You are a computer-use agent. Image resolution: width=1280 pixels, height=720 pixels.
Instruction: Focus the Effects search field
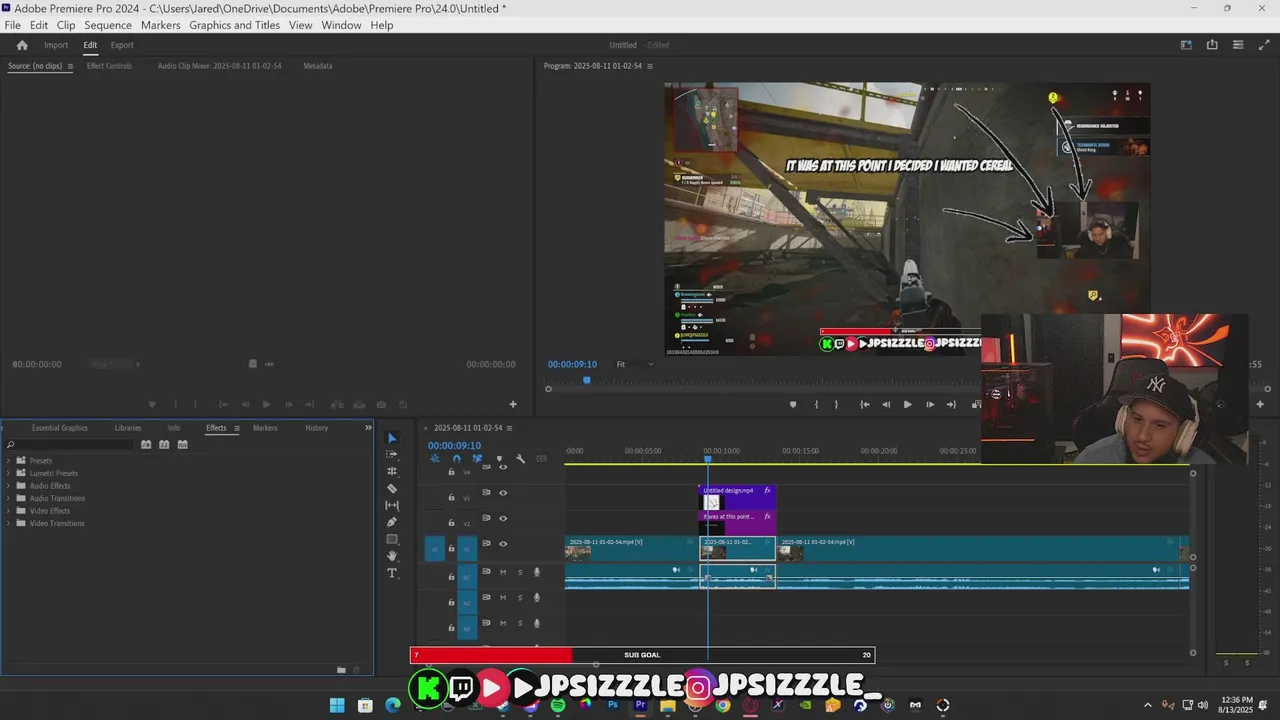(x=68, y=444)
